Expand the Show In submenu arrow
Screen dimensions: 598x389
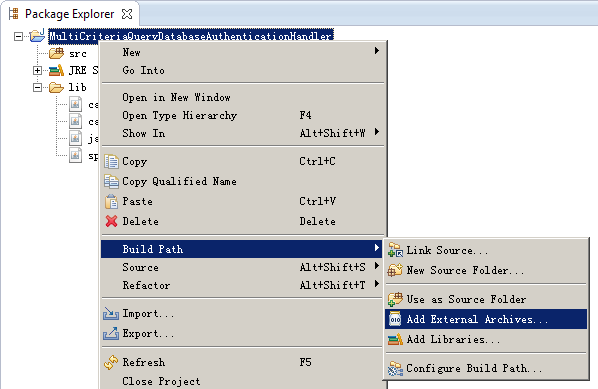377,132
